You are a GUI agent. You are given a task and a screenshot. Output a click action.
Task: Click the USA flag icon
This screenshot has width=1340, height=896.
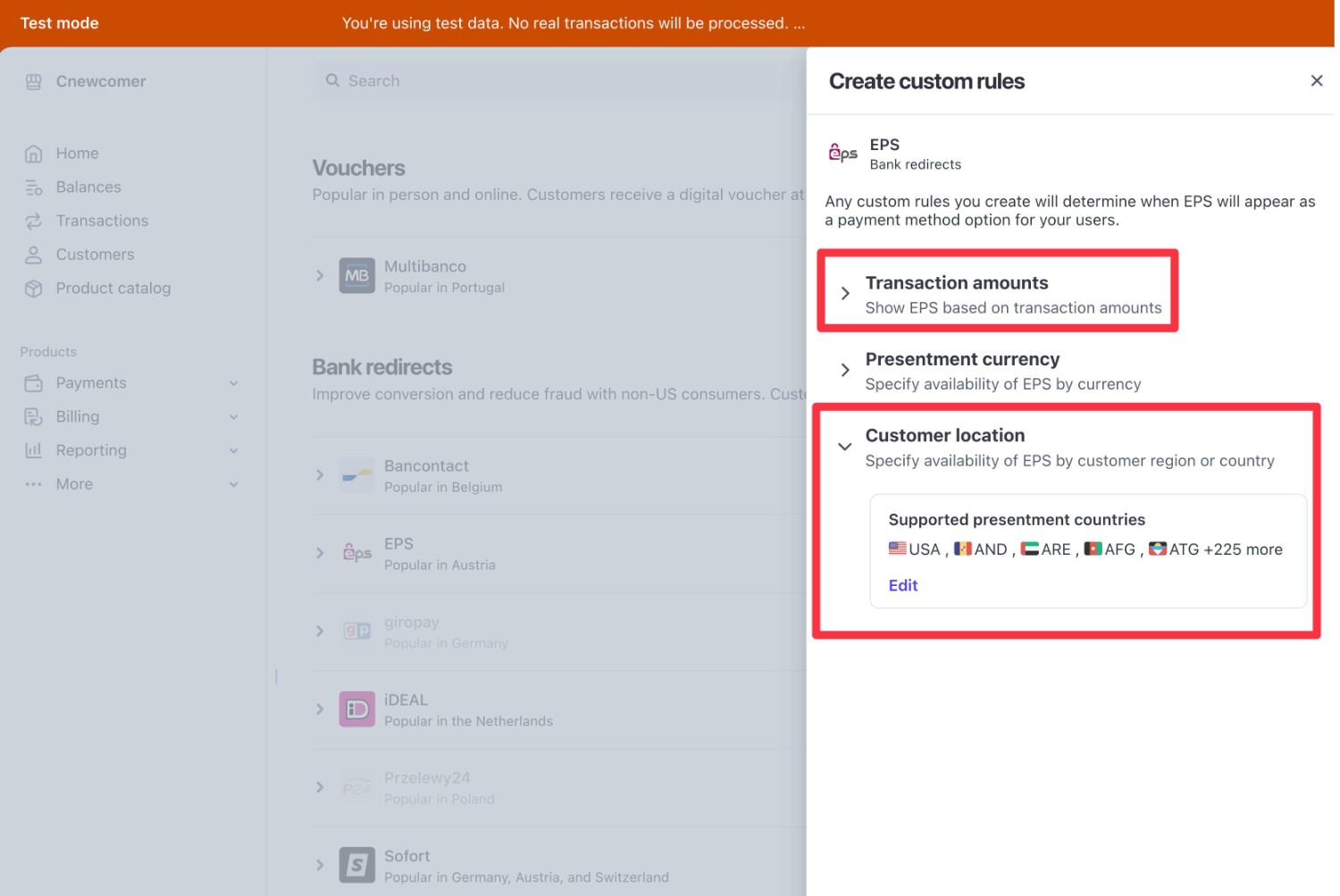tap(897, 548)
